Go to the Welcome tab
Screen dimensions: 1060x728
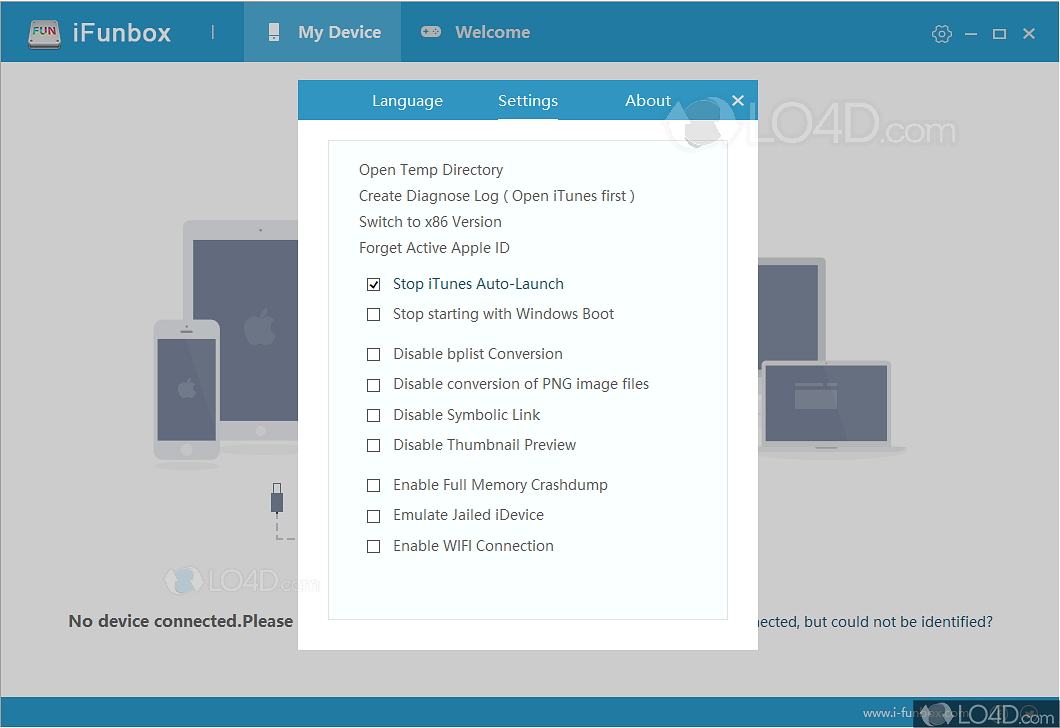pyautogui.click(x=475, y=32)
